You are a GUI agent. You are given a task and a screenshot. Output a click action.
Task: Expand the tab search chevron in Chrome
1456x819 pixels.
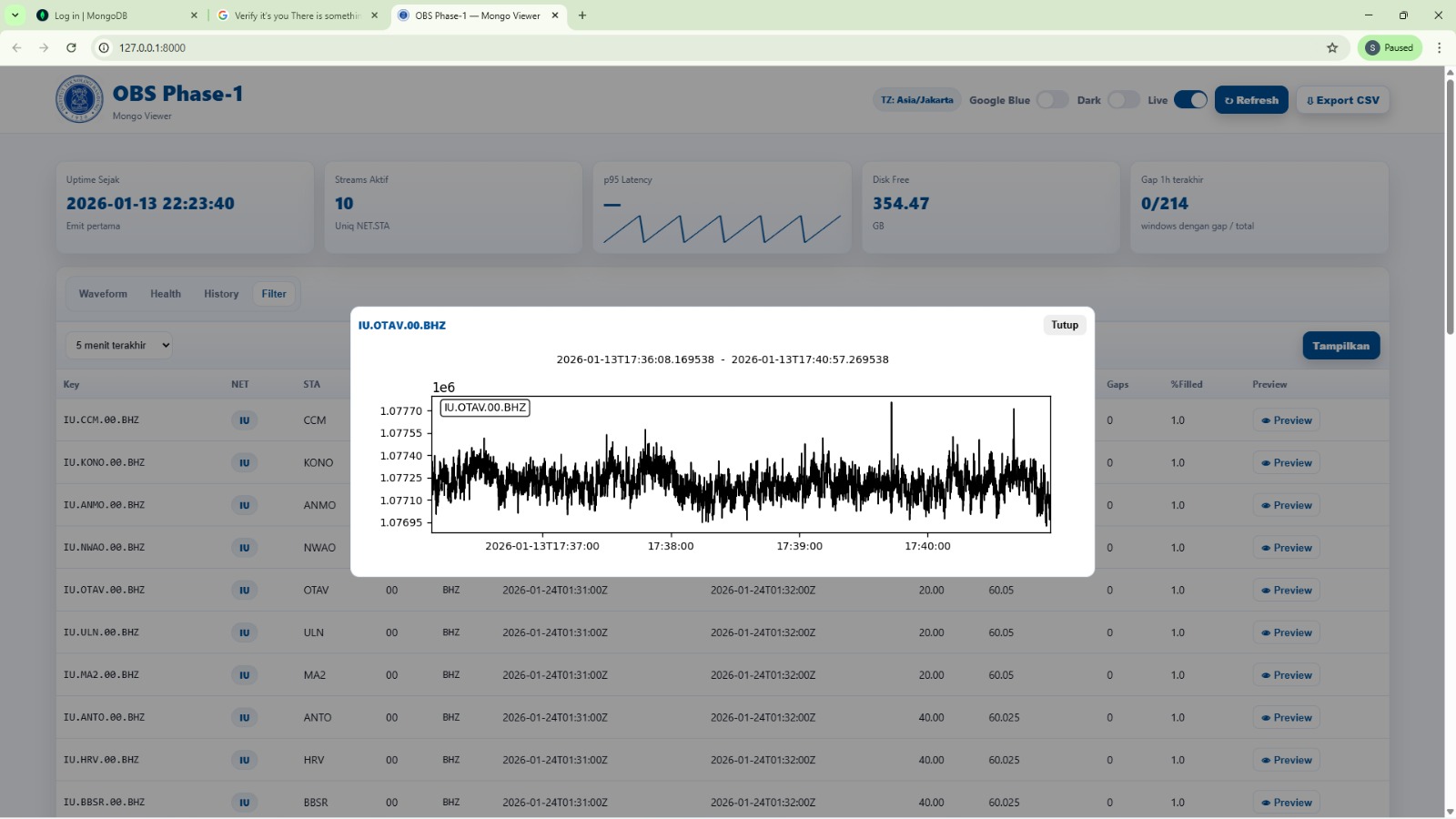pos(15,15)
